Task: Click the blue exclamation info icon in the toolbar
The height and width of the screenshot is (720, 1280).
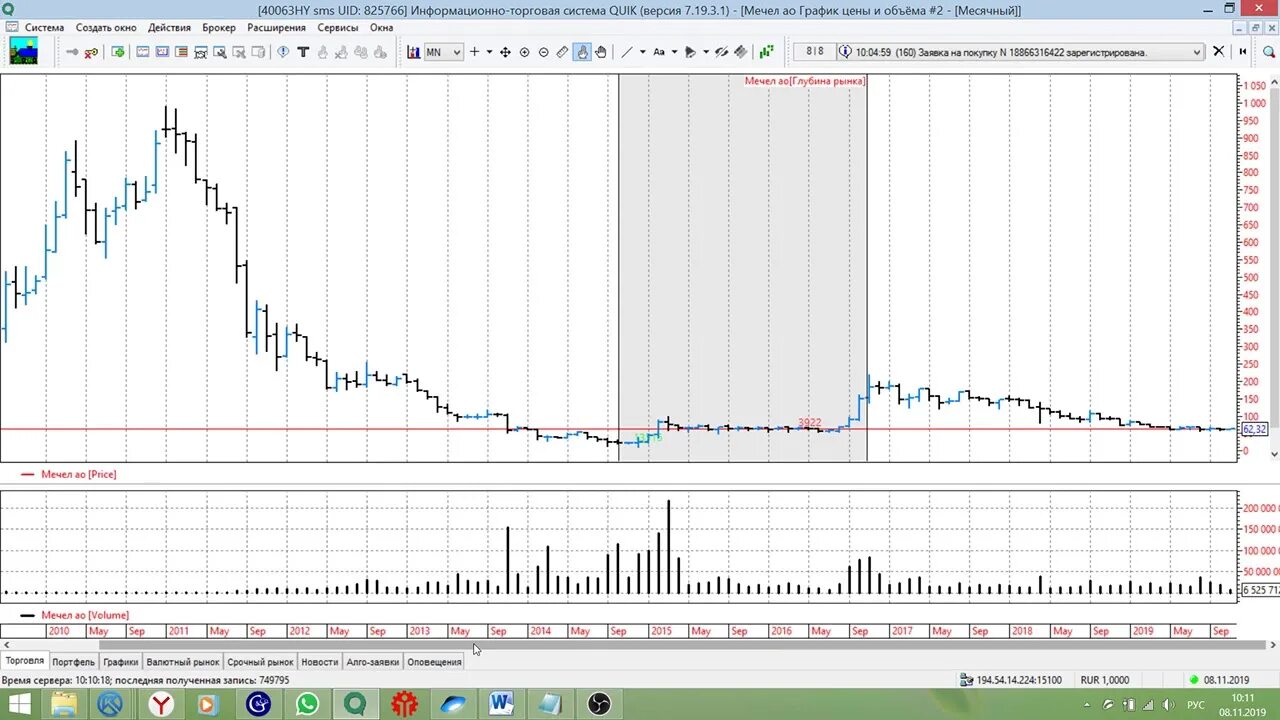Action: [x=283, y=52]
